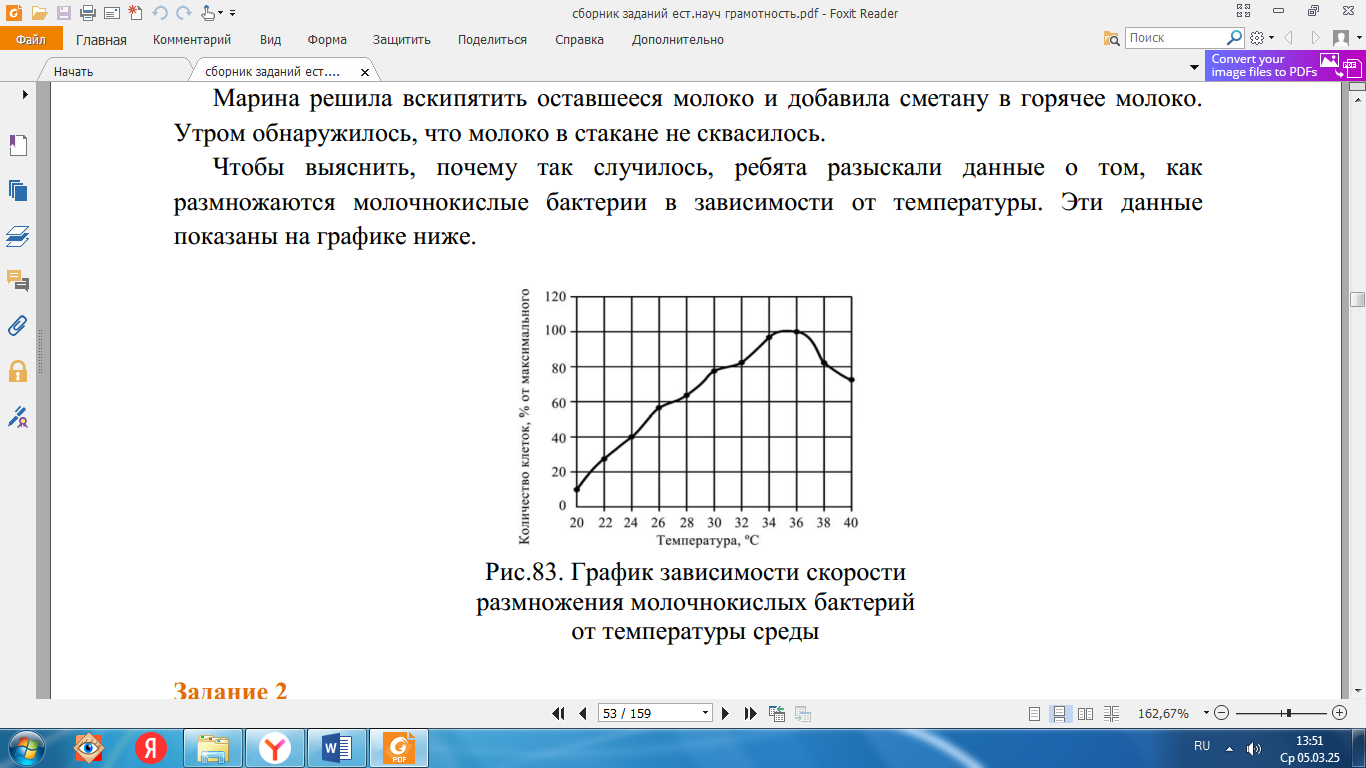
Task: Select continuous page view mode
Action: coord(1059,714)
